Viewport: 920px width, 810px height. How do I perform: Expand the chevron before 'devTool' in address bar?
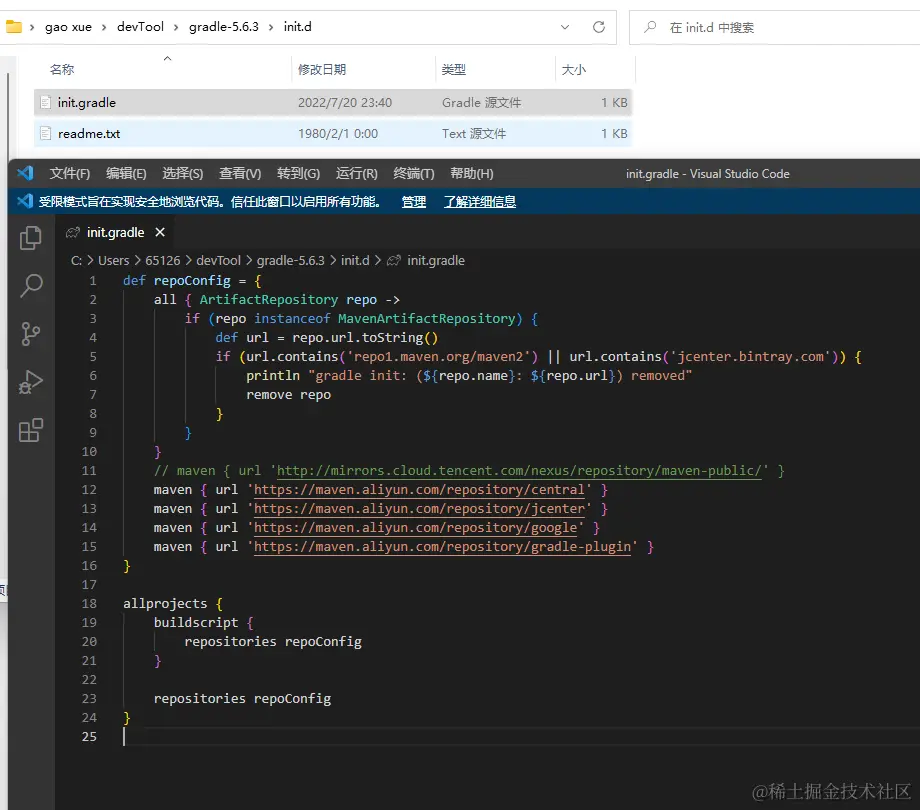click(x=104, y=27)
